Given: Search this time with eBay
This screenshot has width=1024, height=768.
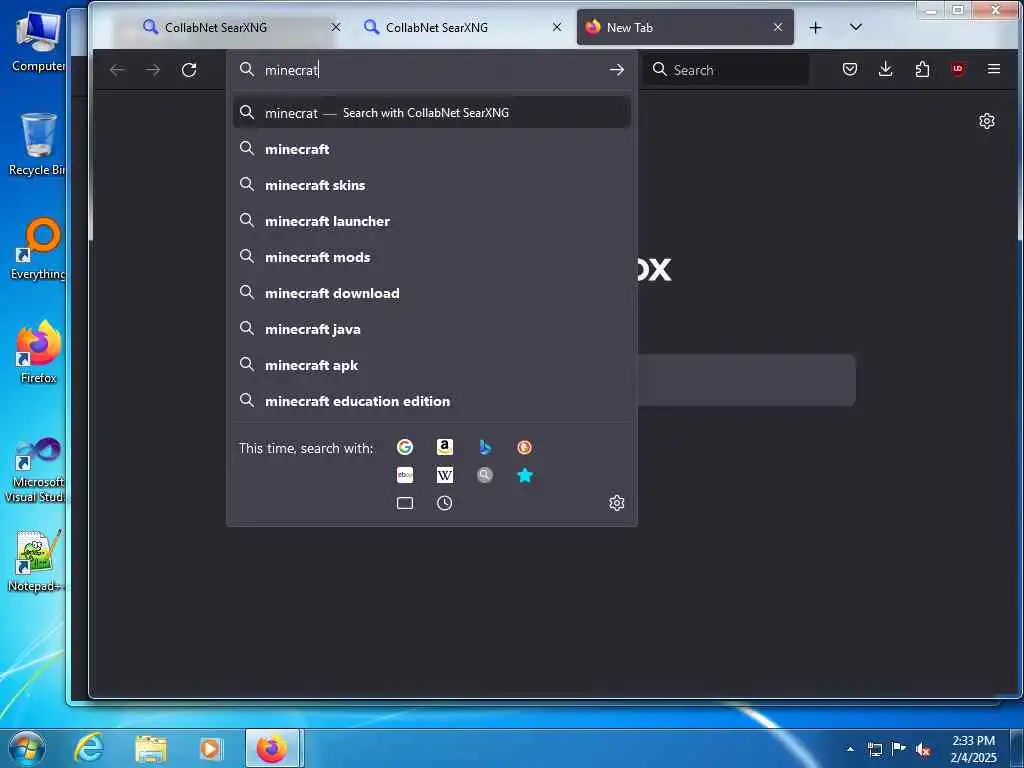Looking at the screenshot, I should [405, 475].
